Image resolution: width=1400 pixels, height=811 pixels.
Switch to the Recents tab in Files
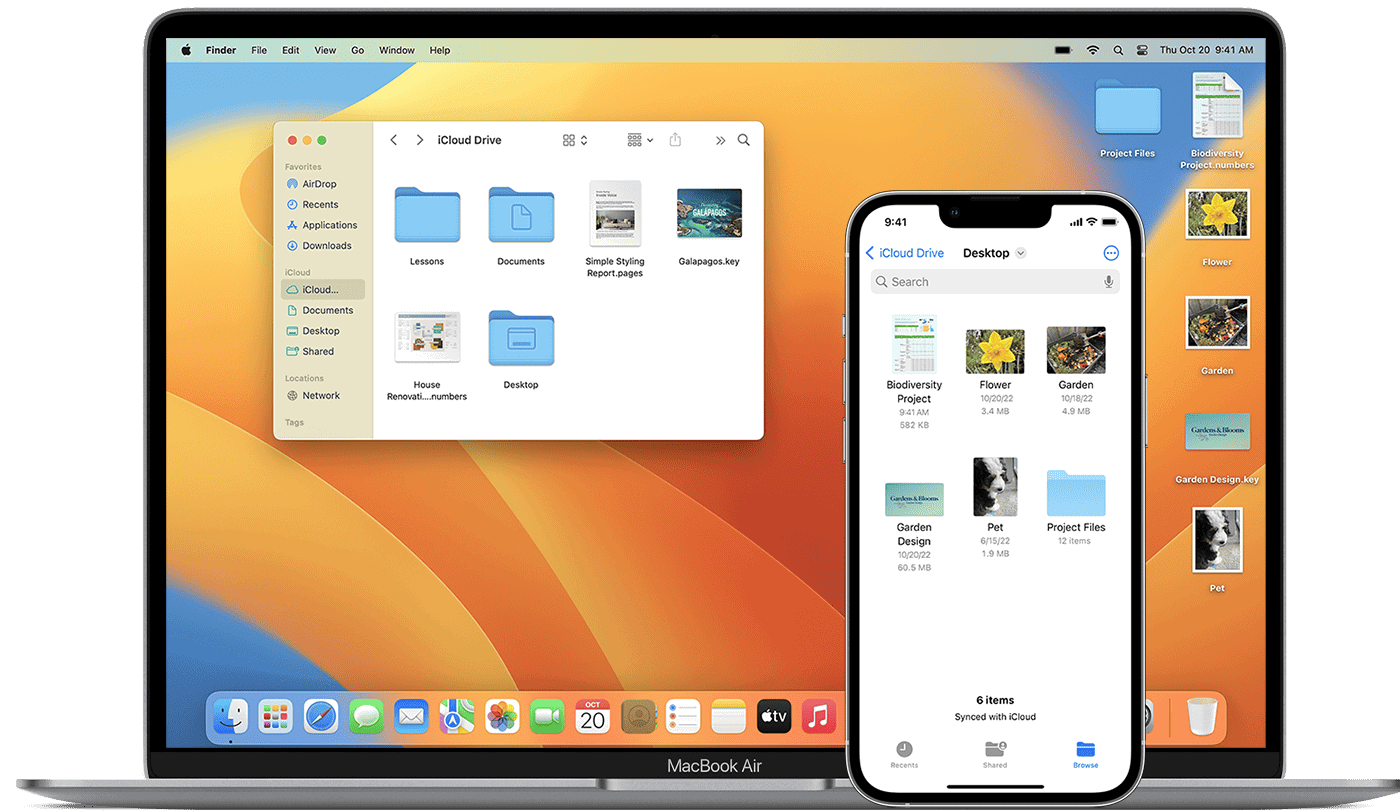coord(904,755)
